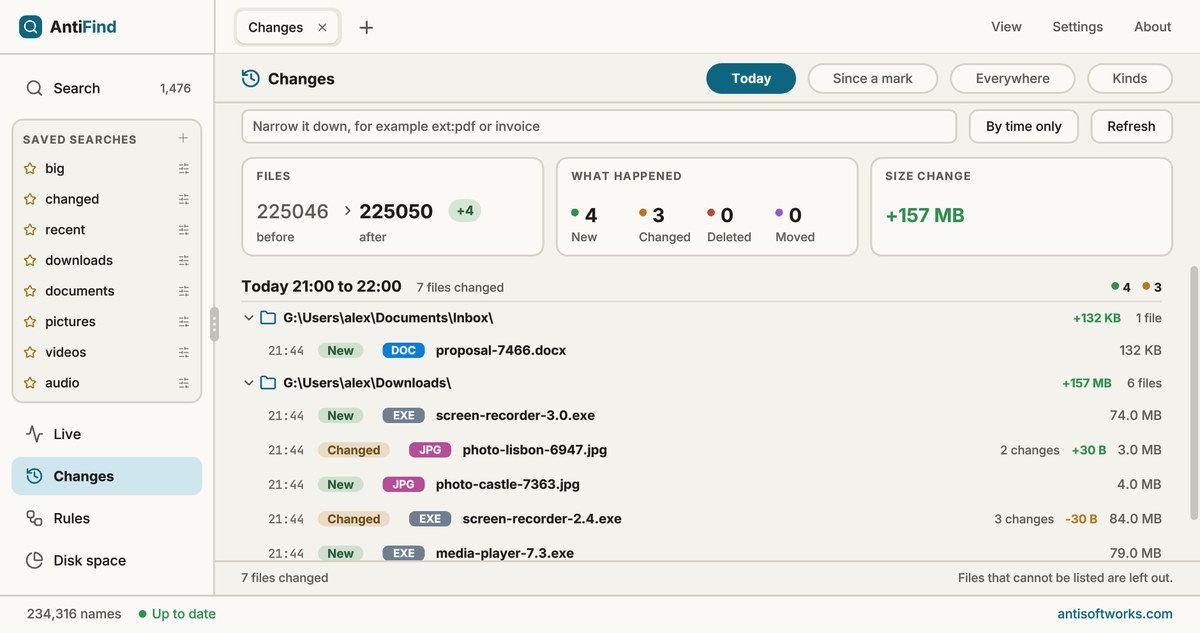1200x633 pixels.
Task: Open a new tab with plus button
Action: (366, 27)
